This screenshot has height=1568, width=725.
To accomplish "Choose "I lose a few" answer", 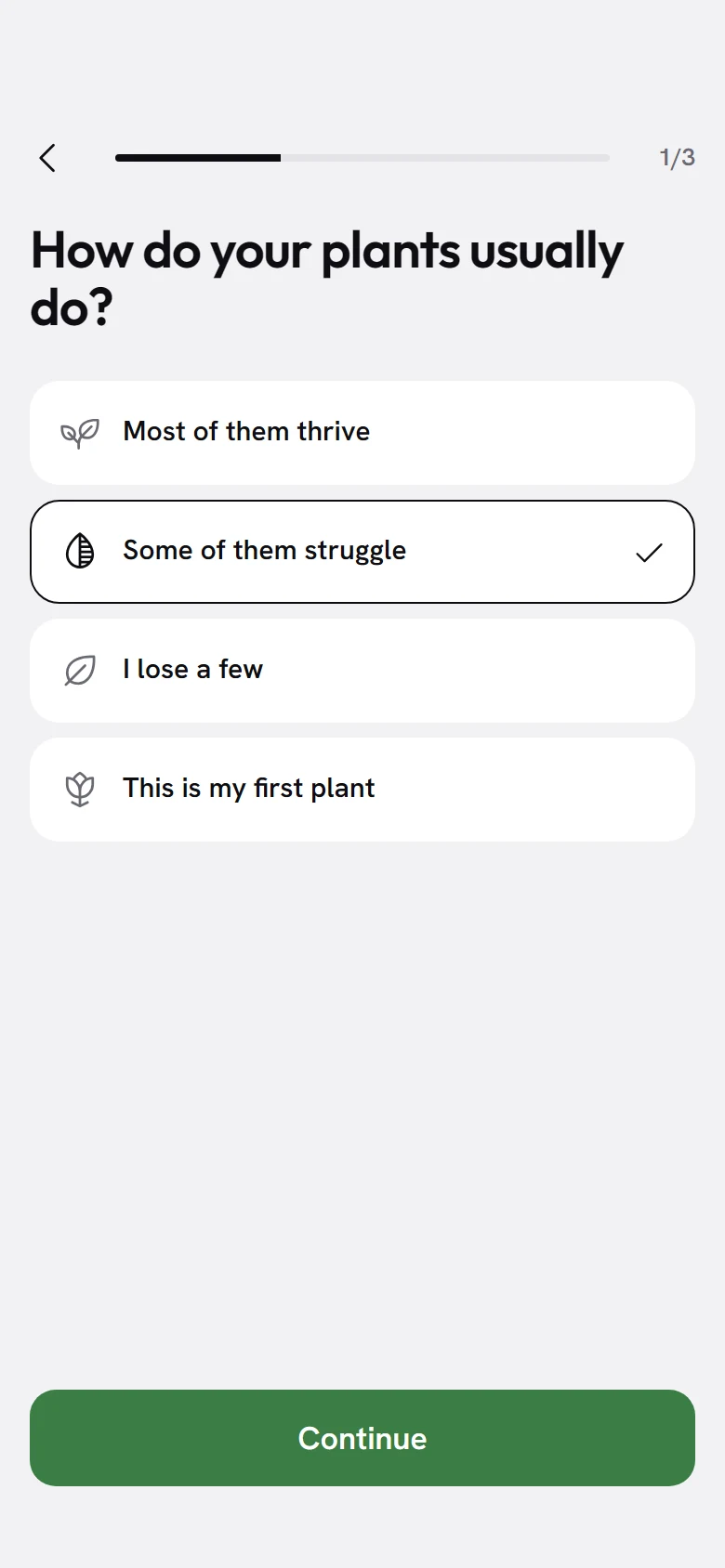I will click(362, 671).
